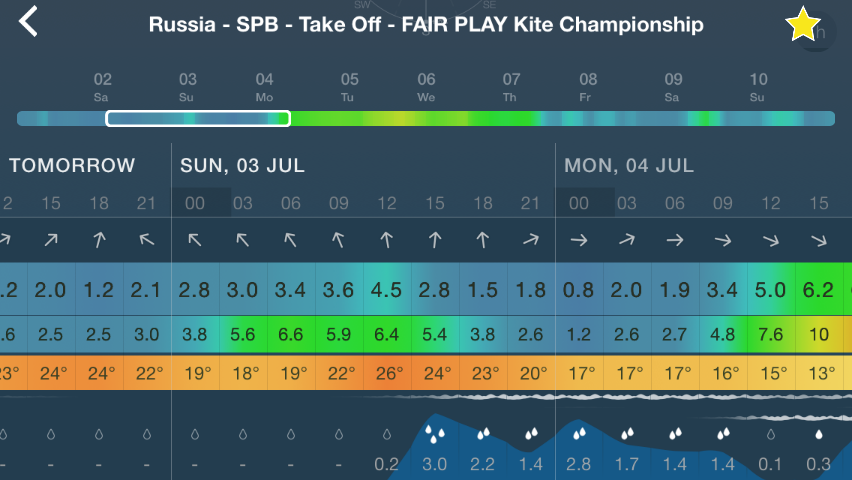Image resolution: width=852 pixels, height=480 pixels.
Task: Click the gust value 10 cell
Action: [x=819, y=334]
